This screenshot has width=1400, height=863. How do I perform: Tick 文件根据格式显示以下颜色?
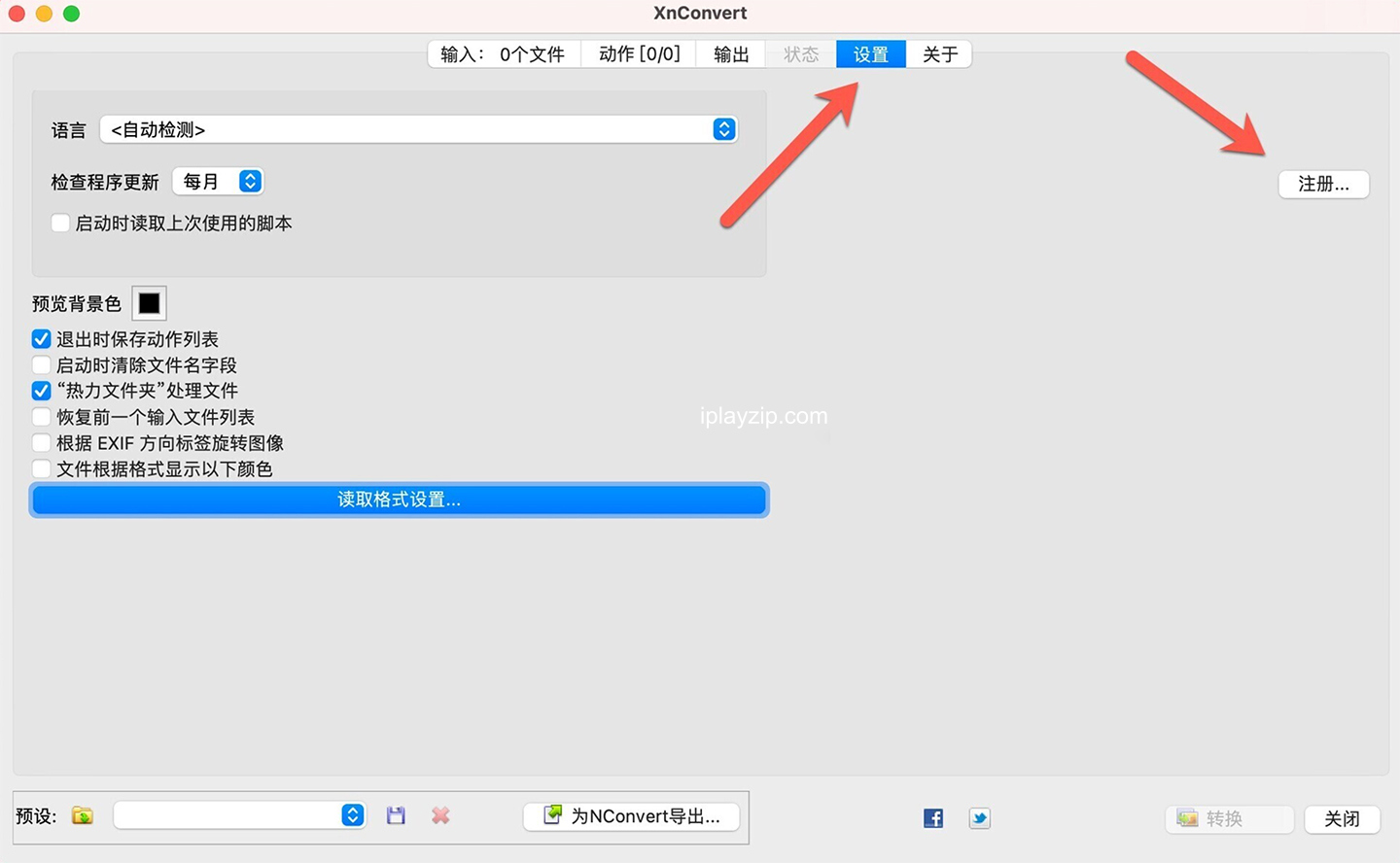click(41, 469)
